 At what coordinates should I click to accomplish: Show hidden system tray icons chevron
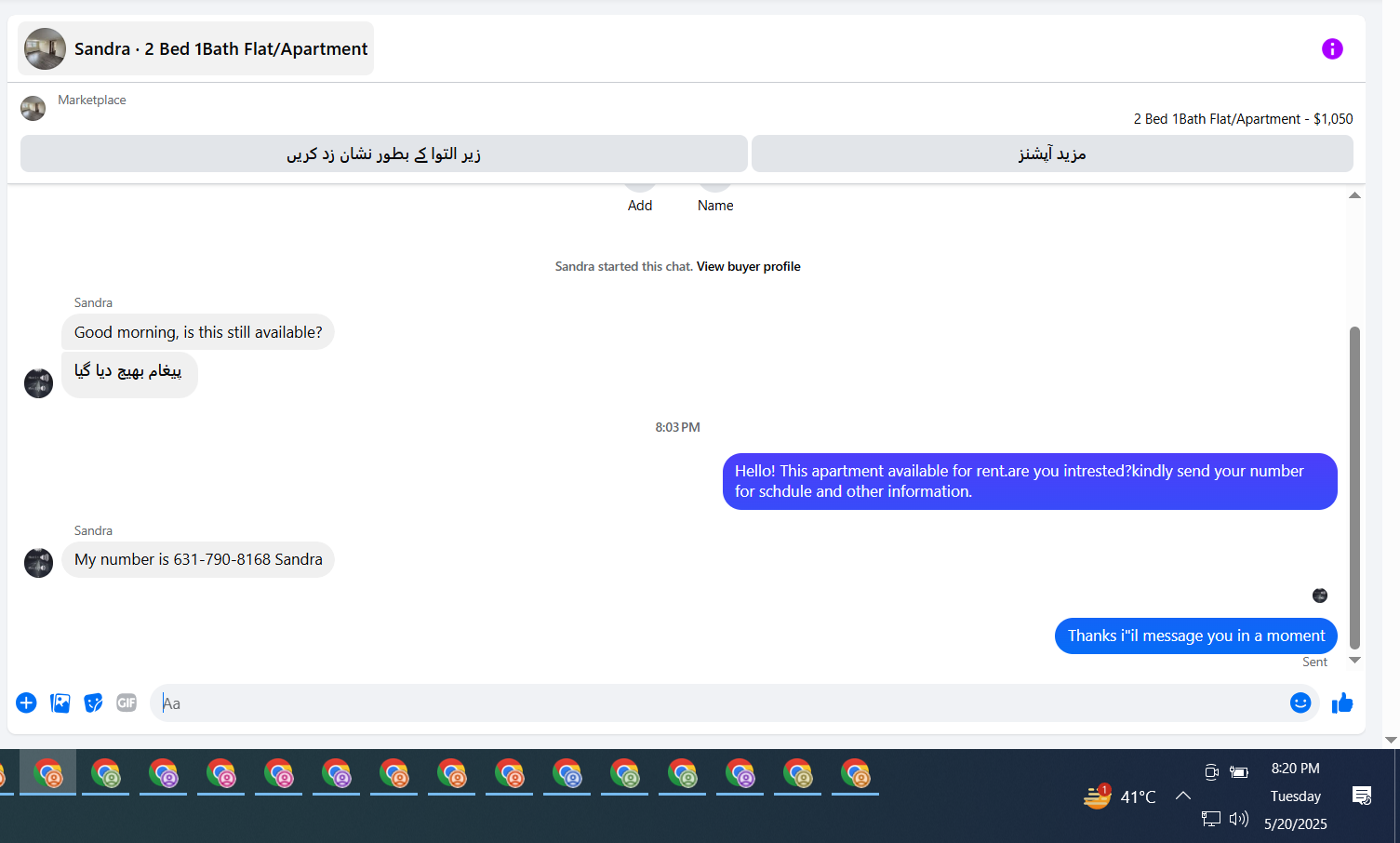(1183, 796)
